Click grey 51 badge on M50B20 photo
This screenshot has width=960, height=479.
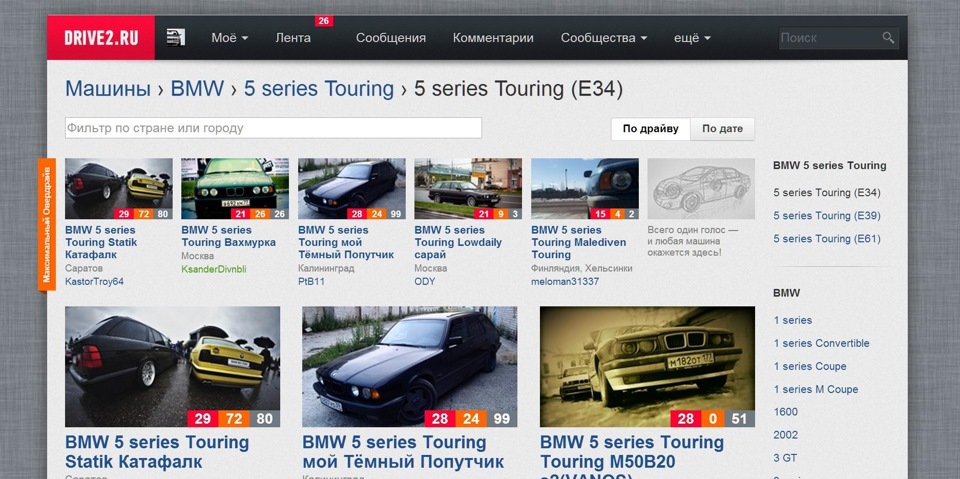739,419
